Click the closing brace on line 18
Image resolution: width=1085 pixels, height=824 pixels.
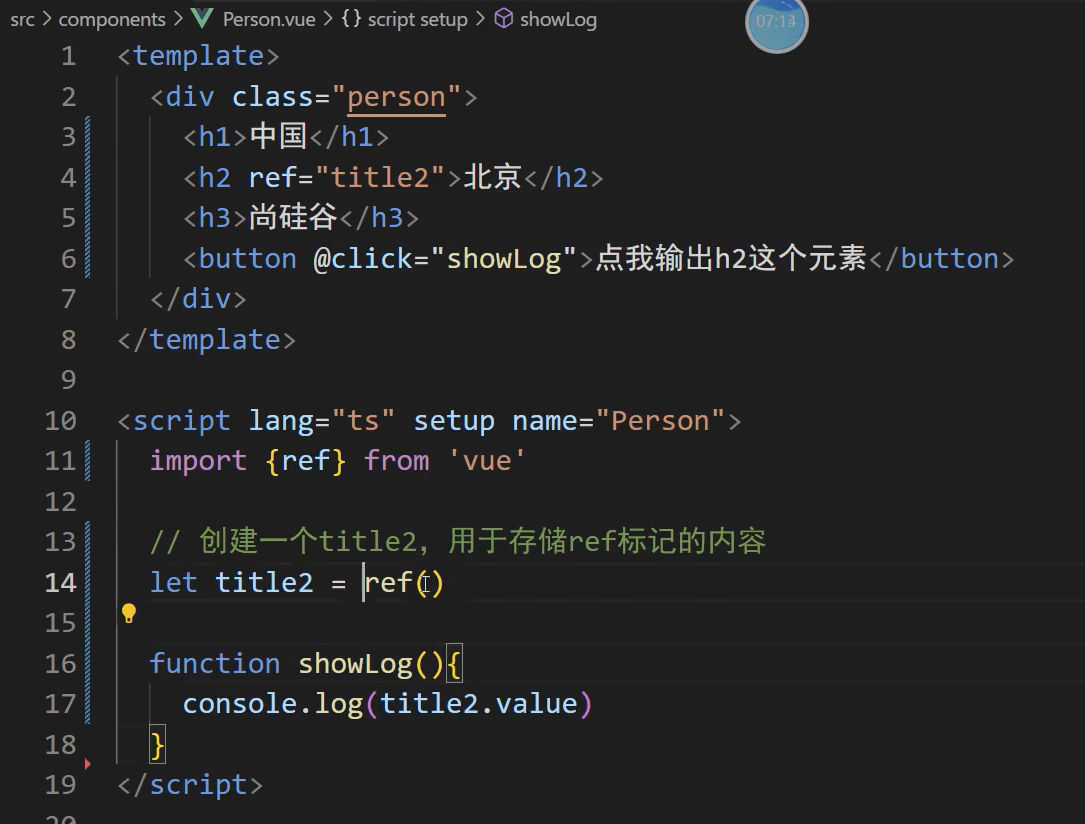coord(158,745)
